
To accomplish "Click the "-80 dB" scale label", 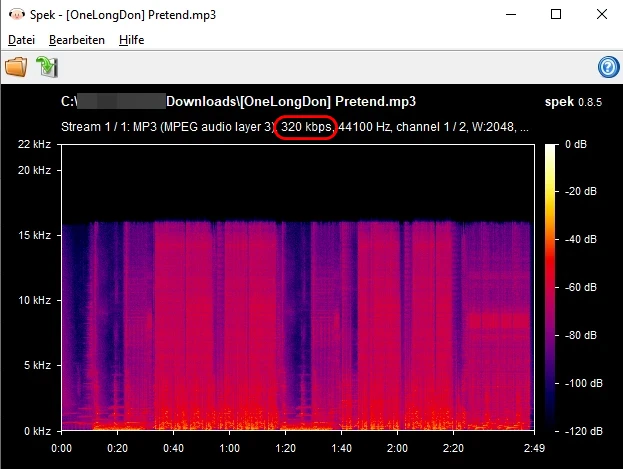I will 580,335.
